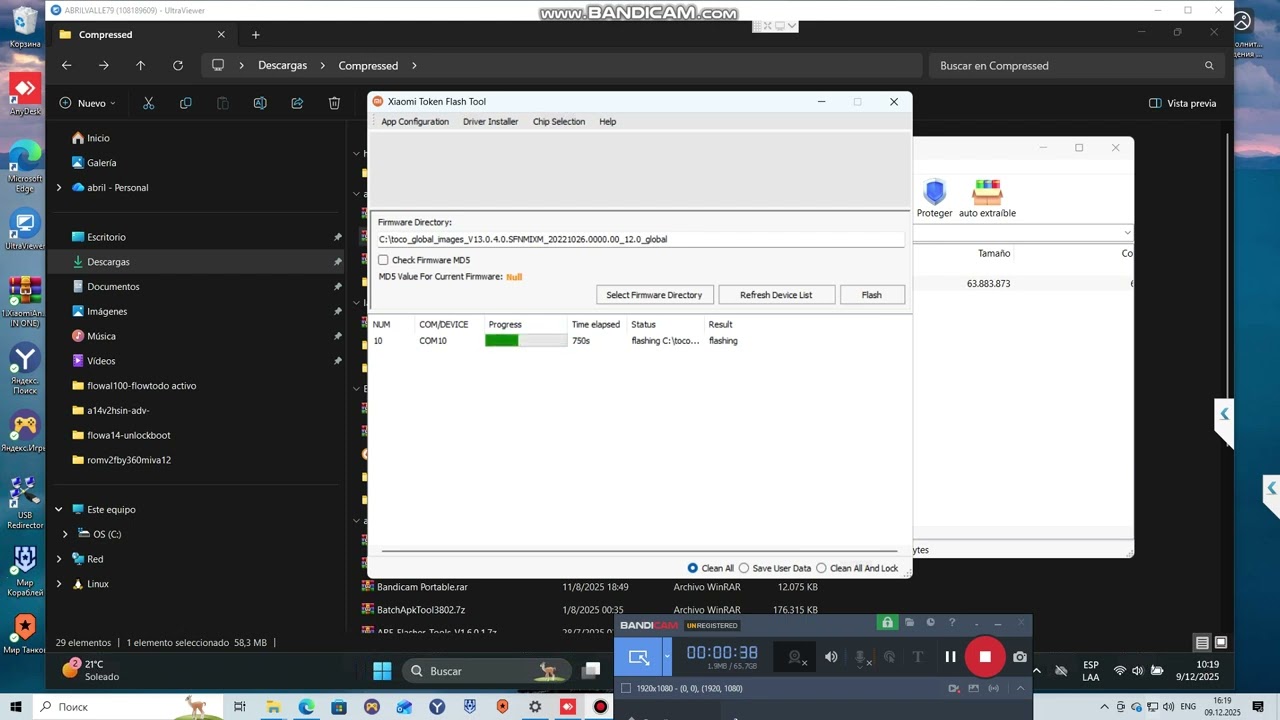Enable Check Firmware MD5 checkbox
The height and width of the screenshot is (720, 1280).
pyautogui.click(x=383, y=260)
